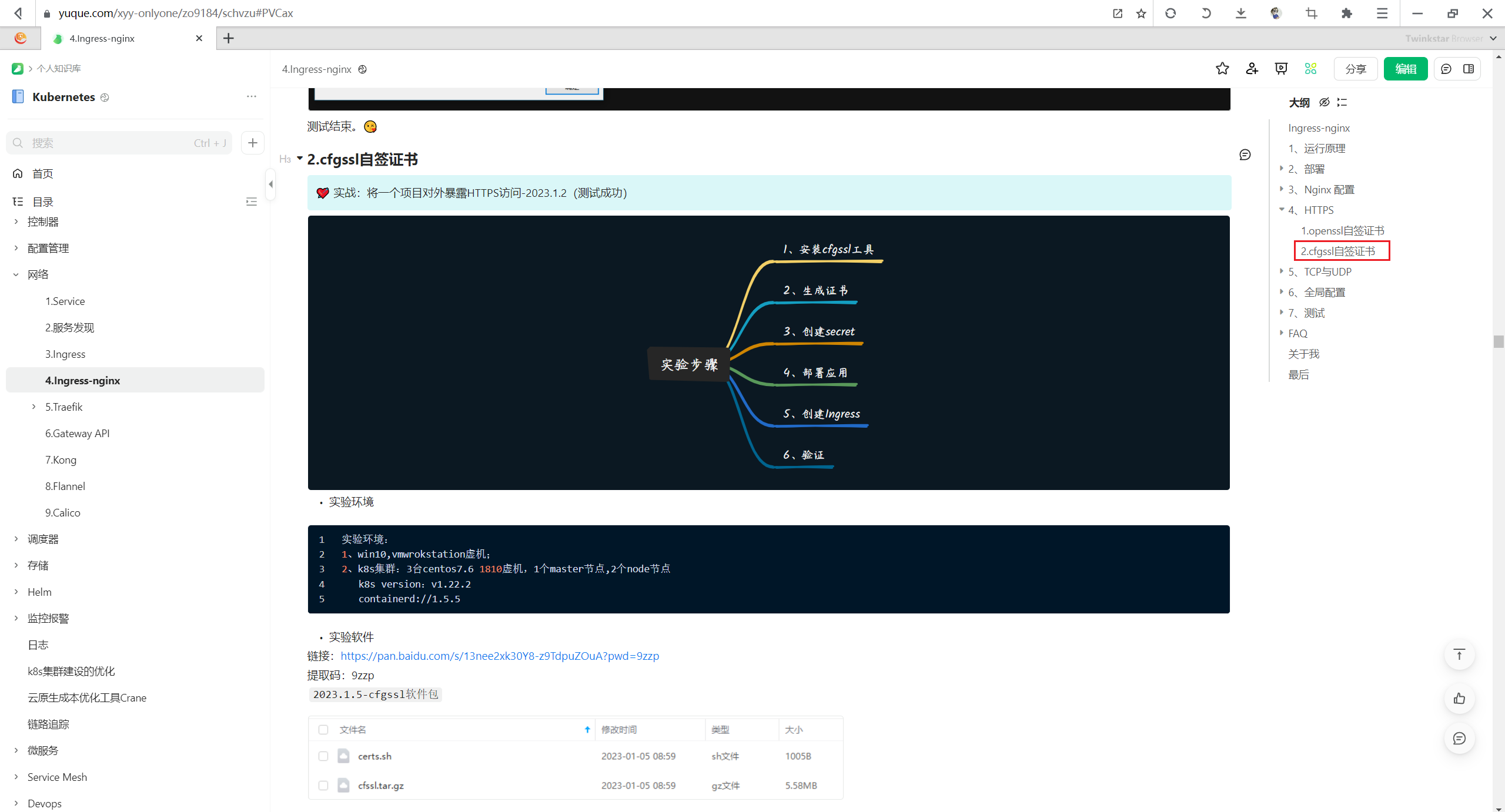
Task: Open the Twinkstar Browser dropdown arrow
Action: pos(1493,38)
